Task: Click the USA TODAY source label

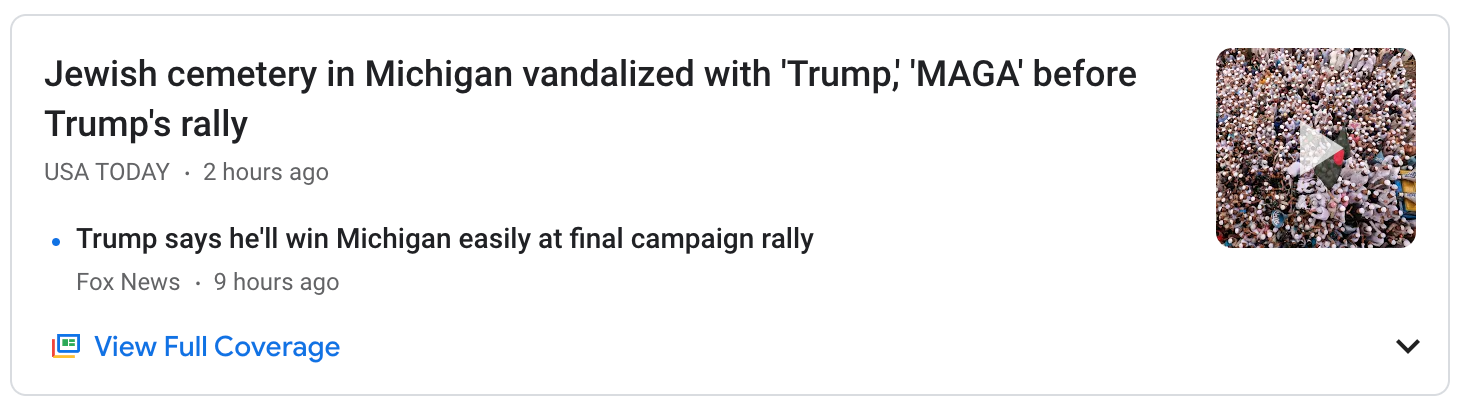Action: (x=107, y=172)
